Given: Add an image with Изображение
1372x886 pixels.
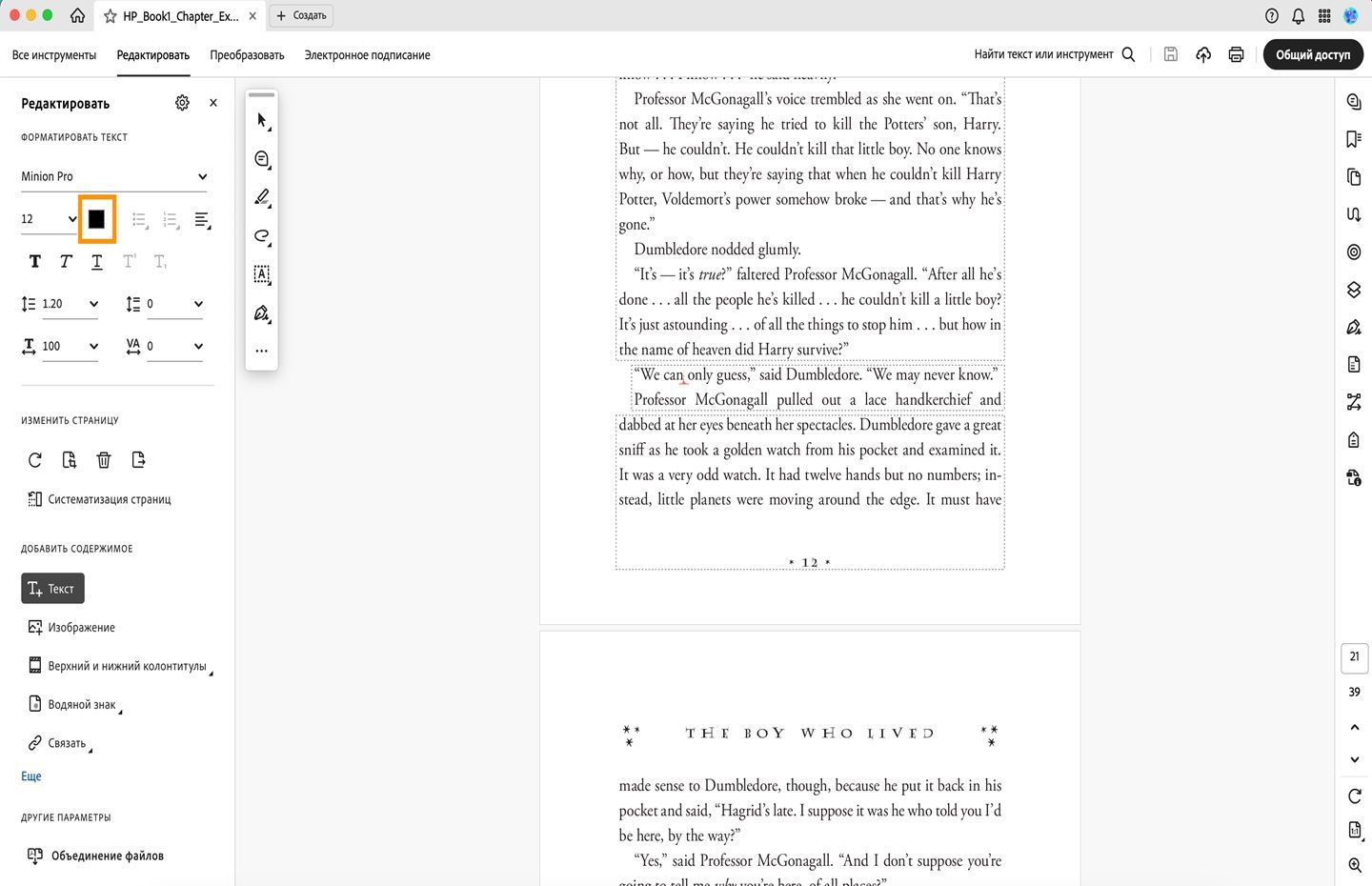Looking at the screenshot, I should pos(71,628).
